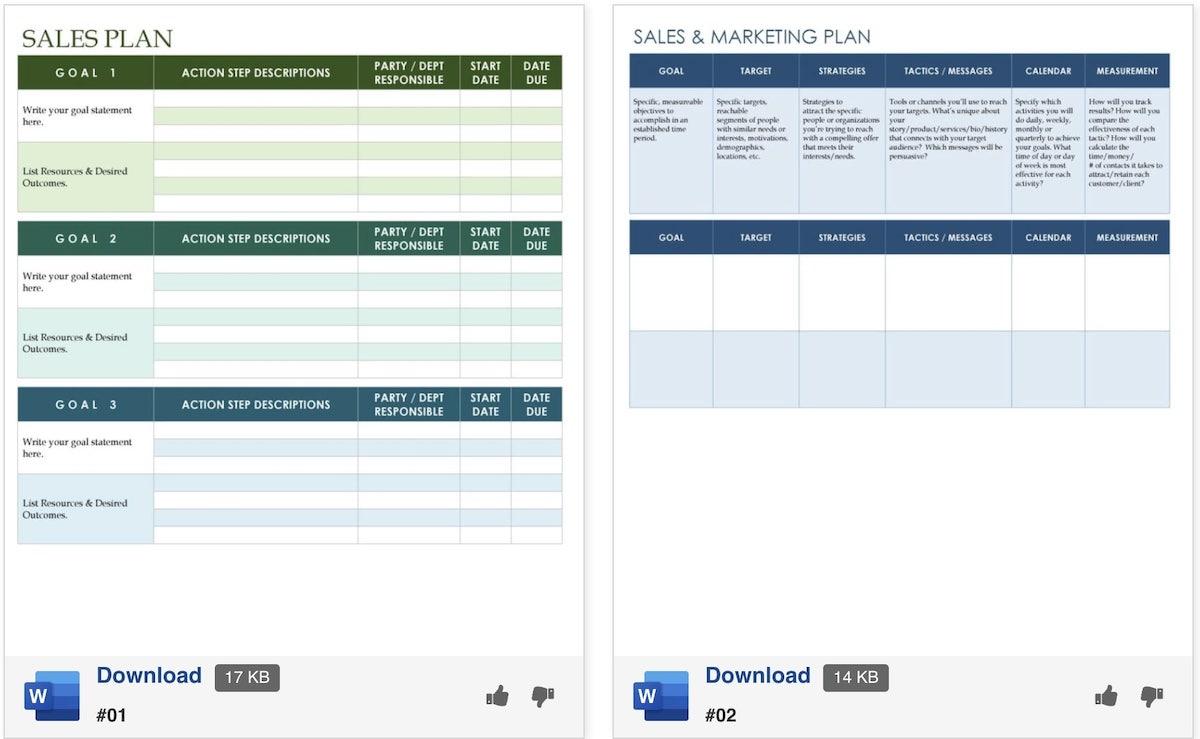Click the green GOAL 1 header cell
The width and height of the screenshot is (1200, 739).
click(x=86, y=73)
